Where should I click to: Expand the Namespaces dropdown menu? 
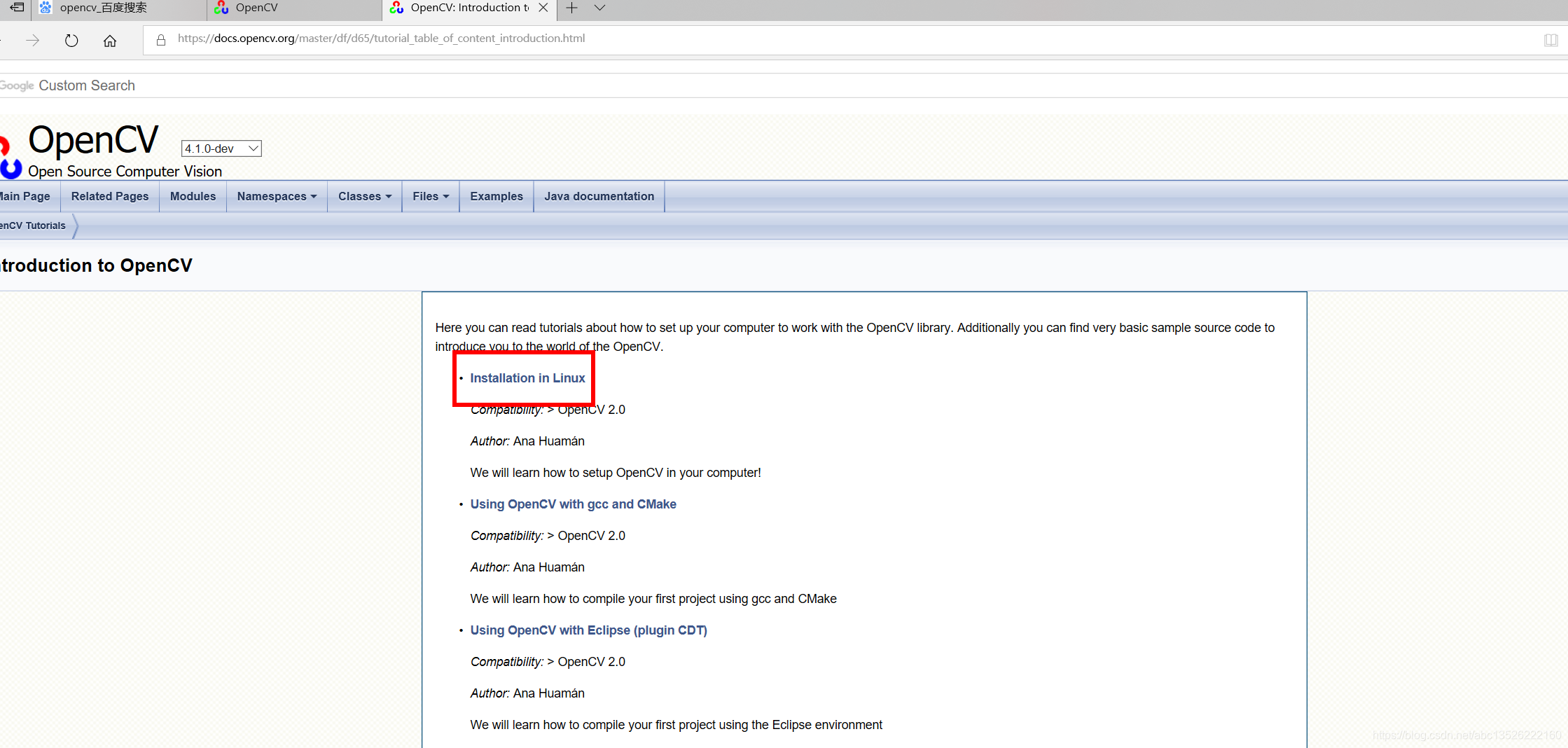point(277,196)
